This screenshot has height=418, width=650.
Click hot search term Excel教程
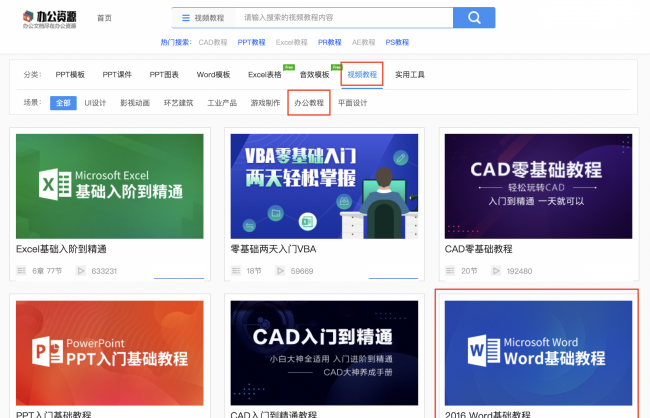[x=291, y=42]
